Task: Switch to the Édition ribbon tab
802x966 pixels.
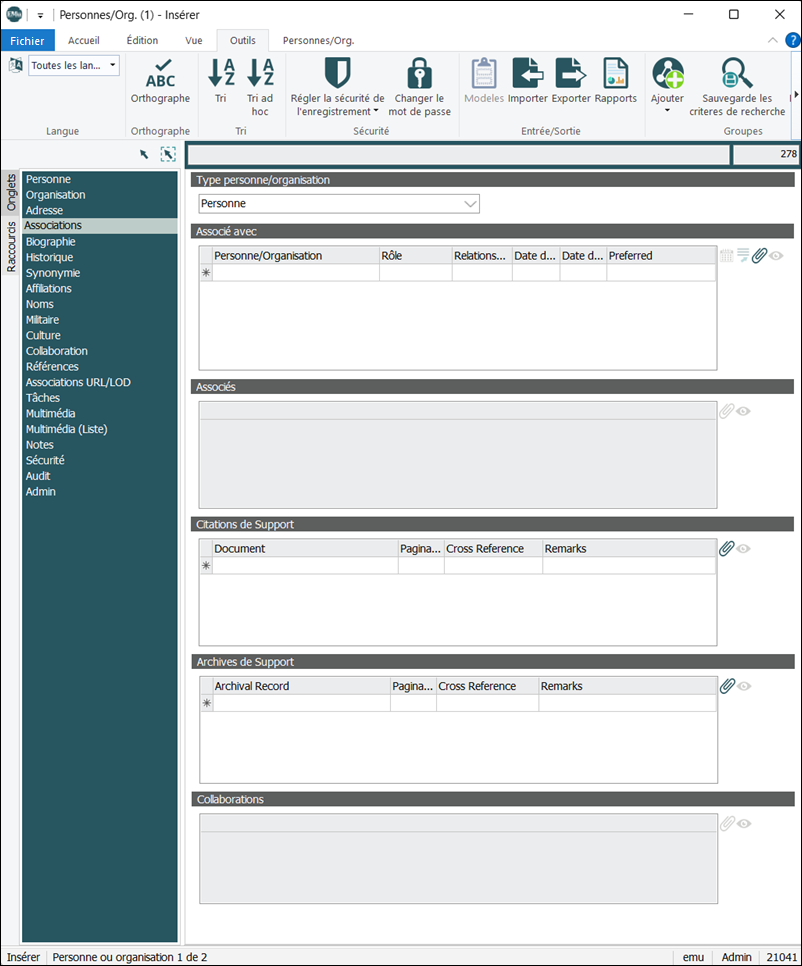Action: click(142, 41)
